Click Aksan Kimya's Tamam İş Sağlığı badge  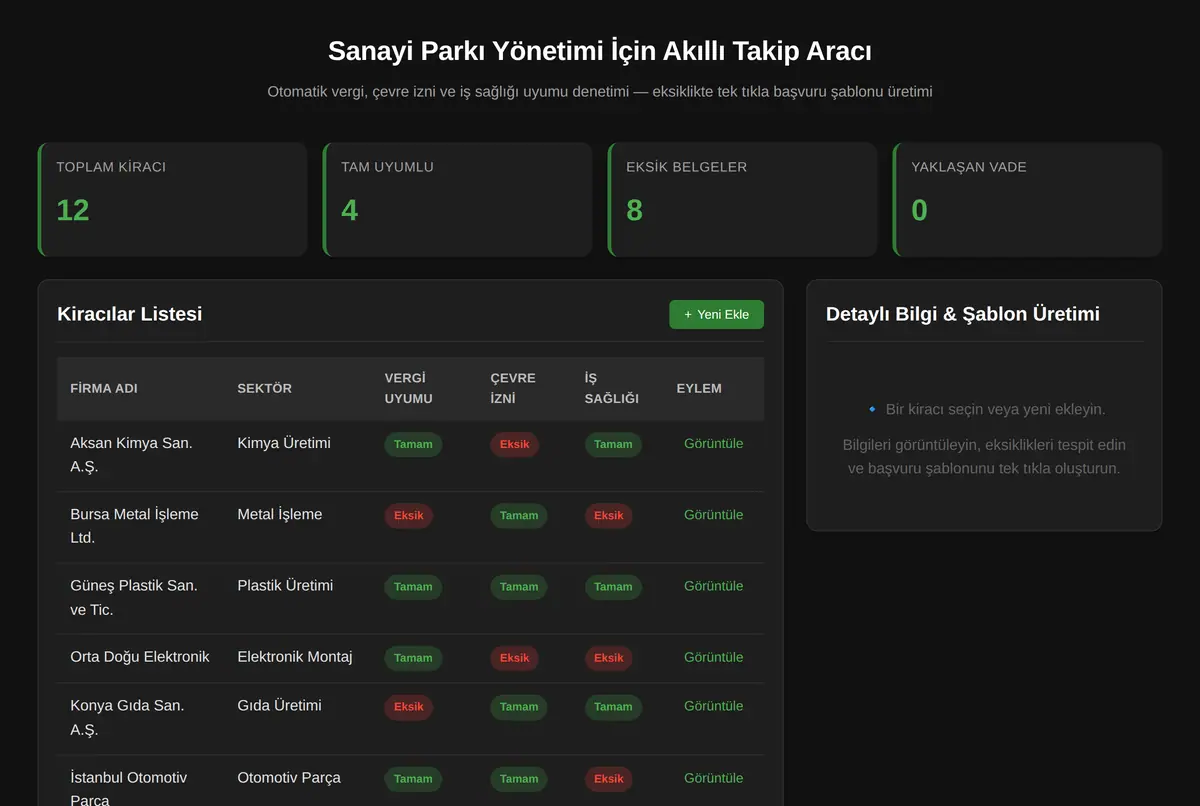point(613,445)
